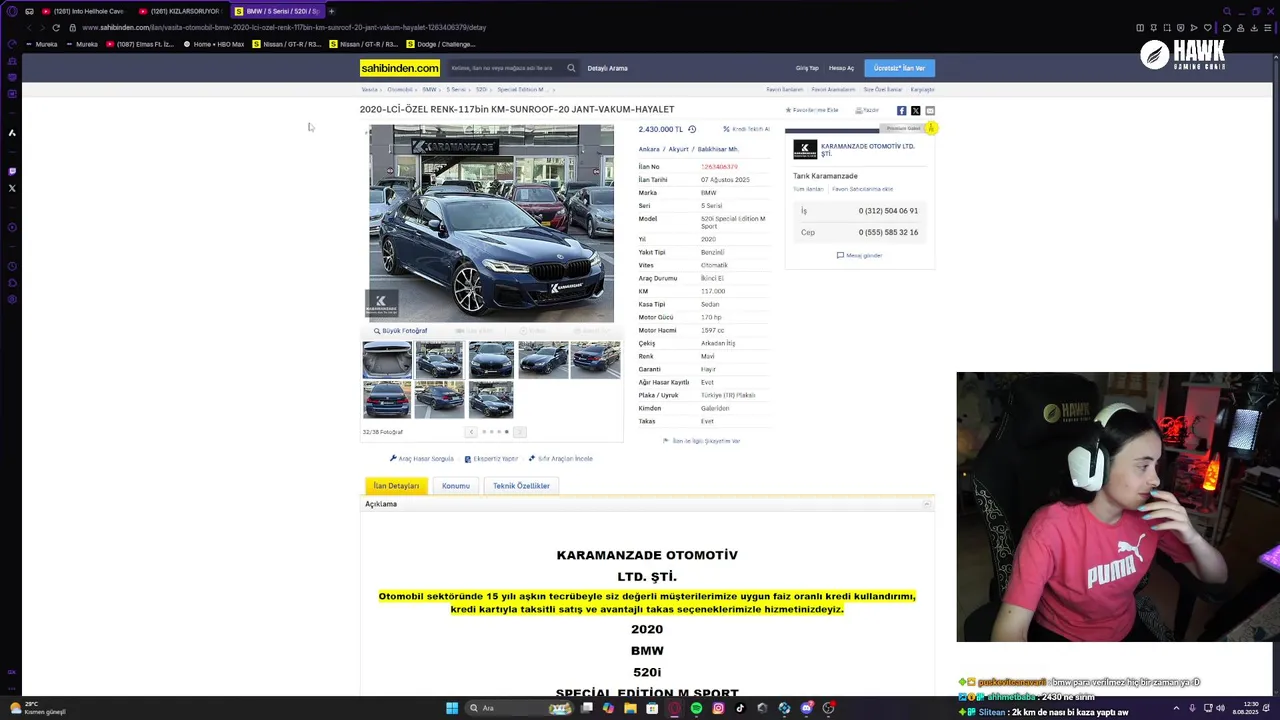This screenshot has height=720, width=1280.
Task: Show previous photo thumbnails page arrow
Action: pyautogui.click(x=471, y=432)
